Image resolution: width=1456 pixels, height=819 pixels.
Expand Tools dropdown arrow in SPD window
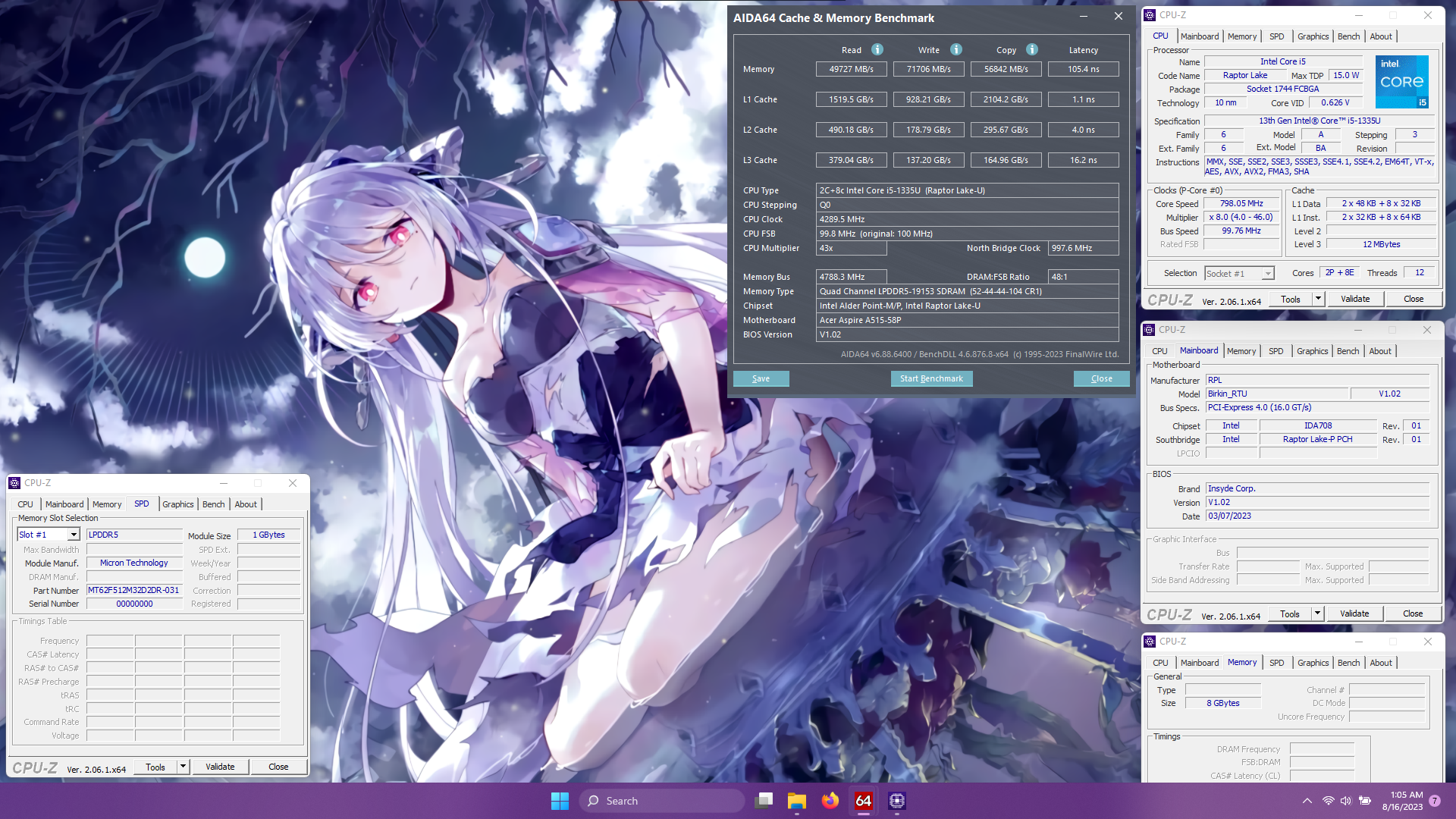(183, 767)
